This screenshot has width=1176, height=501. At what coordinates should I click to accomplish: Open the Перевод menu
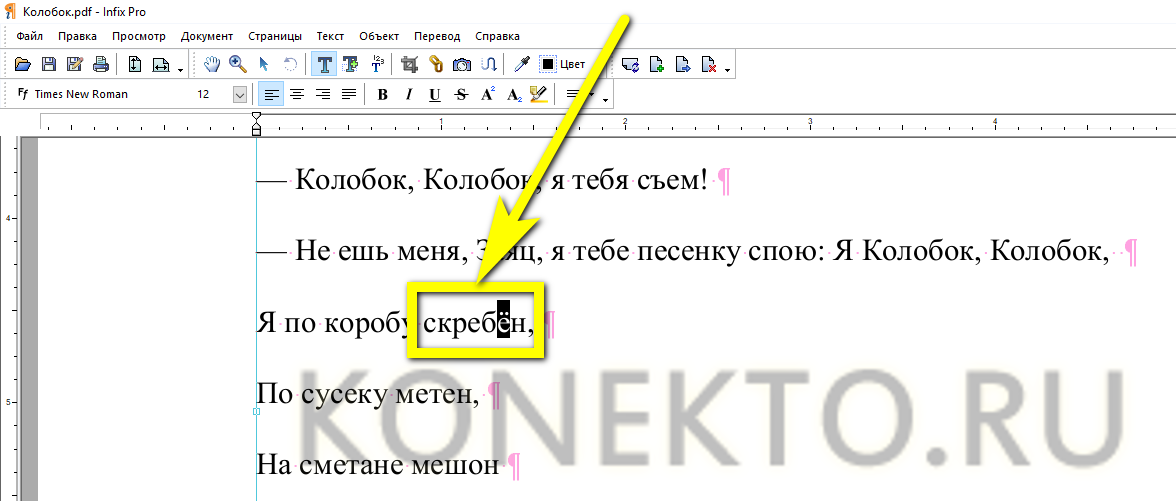tap(437, 36)
